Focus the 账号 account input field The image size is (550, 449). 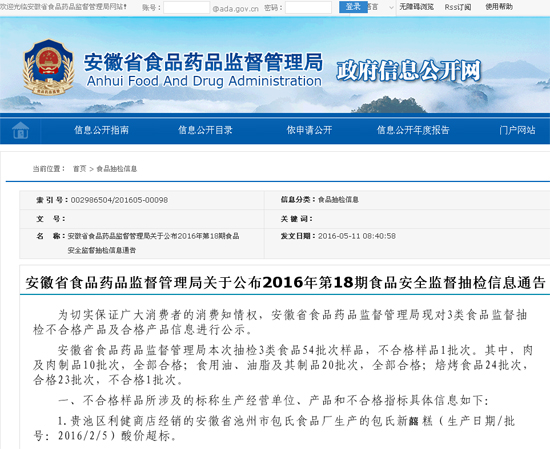187,8
